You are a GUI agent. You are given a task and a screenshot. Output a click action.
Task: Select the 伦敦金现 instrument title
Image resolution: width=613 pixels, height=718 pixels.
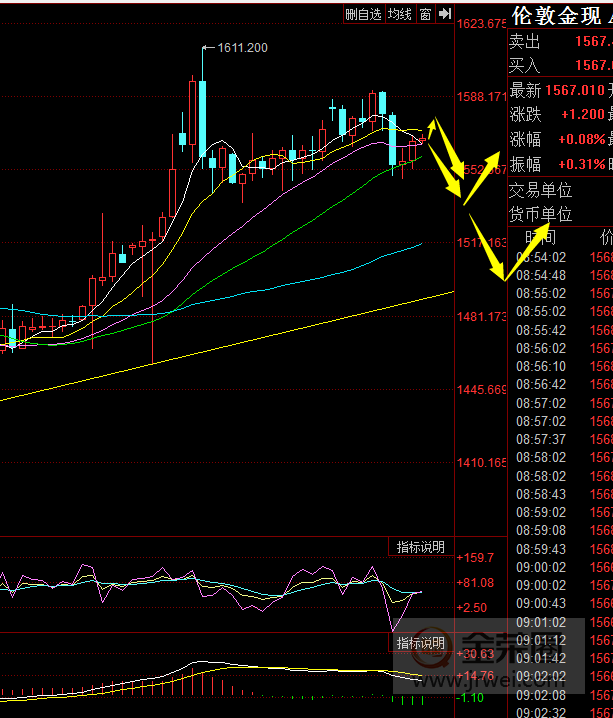[x=558, y=16]
